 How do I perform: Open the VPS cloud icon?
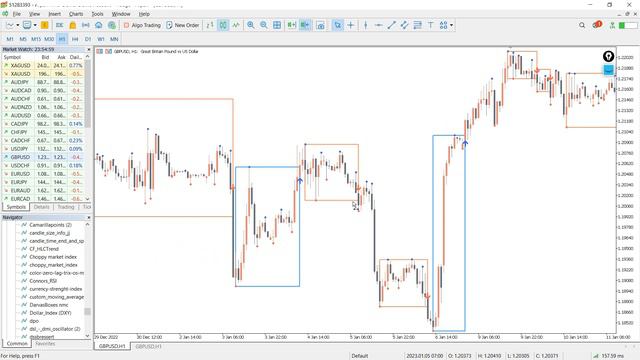tap(99, 25)
